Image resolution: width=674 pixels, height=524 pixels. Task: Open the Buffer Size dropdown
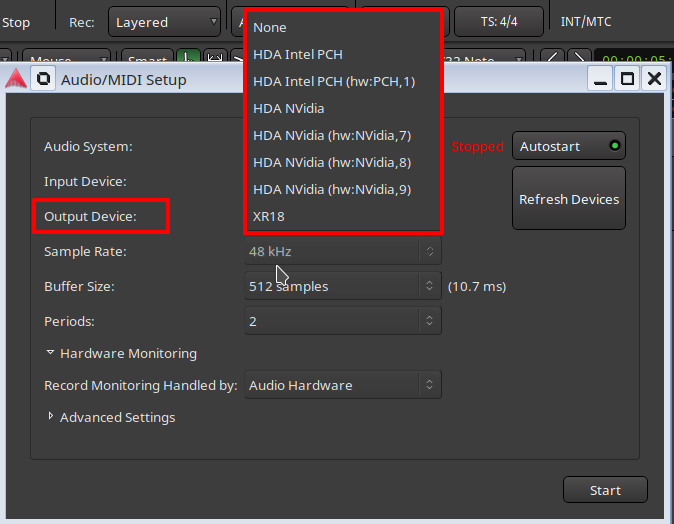pyautogui.click(x=342, y=286)
